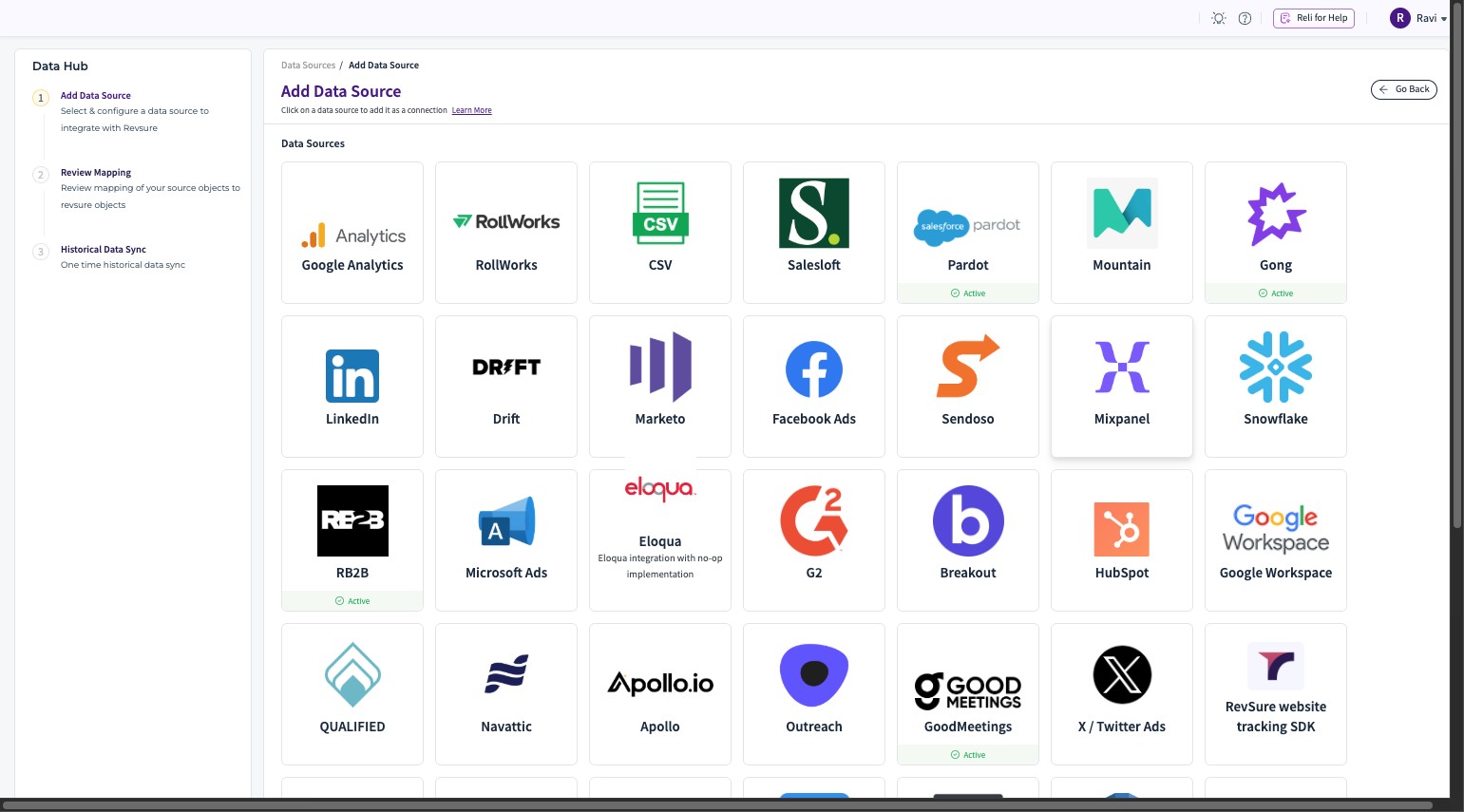Open Reli for Help button
1464x812 pixels.
point(1314,18)
